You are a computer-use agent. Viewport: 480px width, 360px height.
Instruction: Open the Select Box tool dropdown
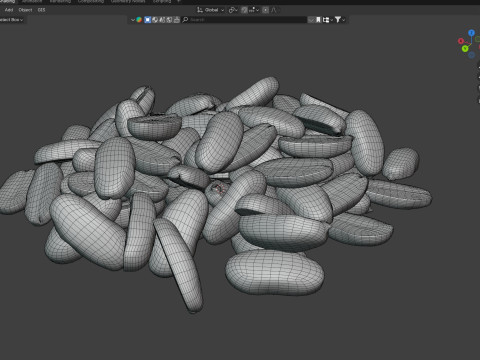coord(12,20)
